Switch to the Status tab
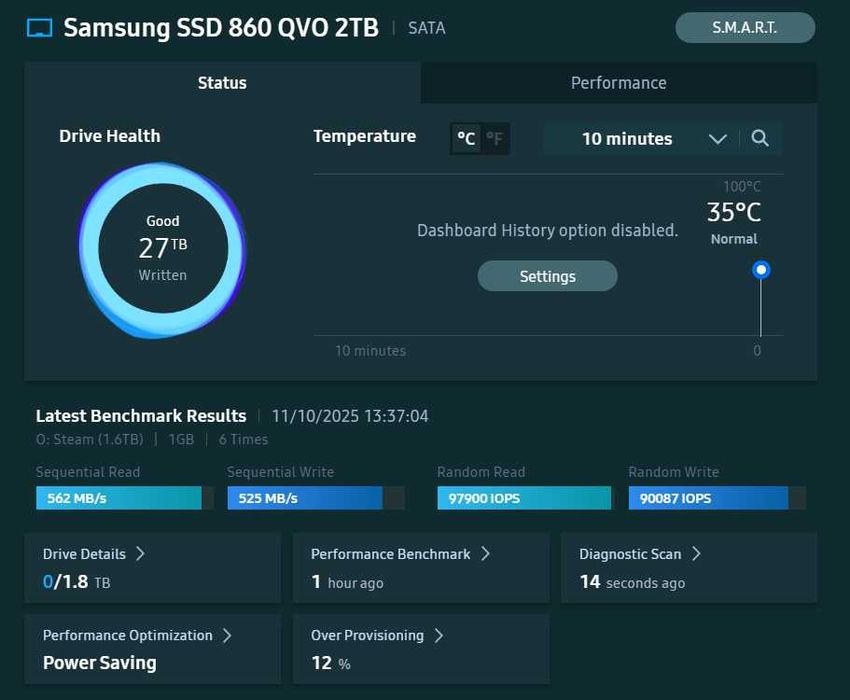 (x=222, y=82)
